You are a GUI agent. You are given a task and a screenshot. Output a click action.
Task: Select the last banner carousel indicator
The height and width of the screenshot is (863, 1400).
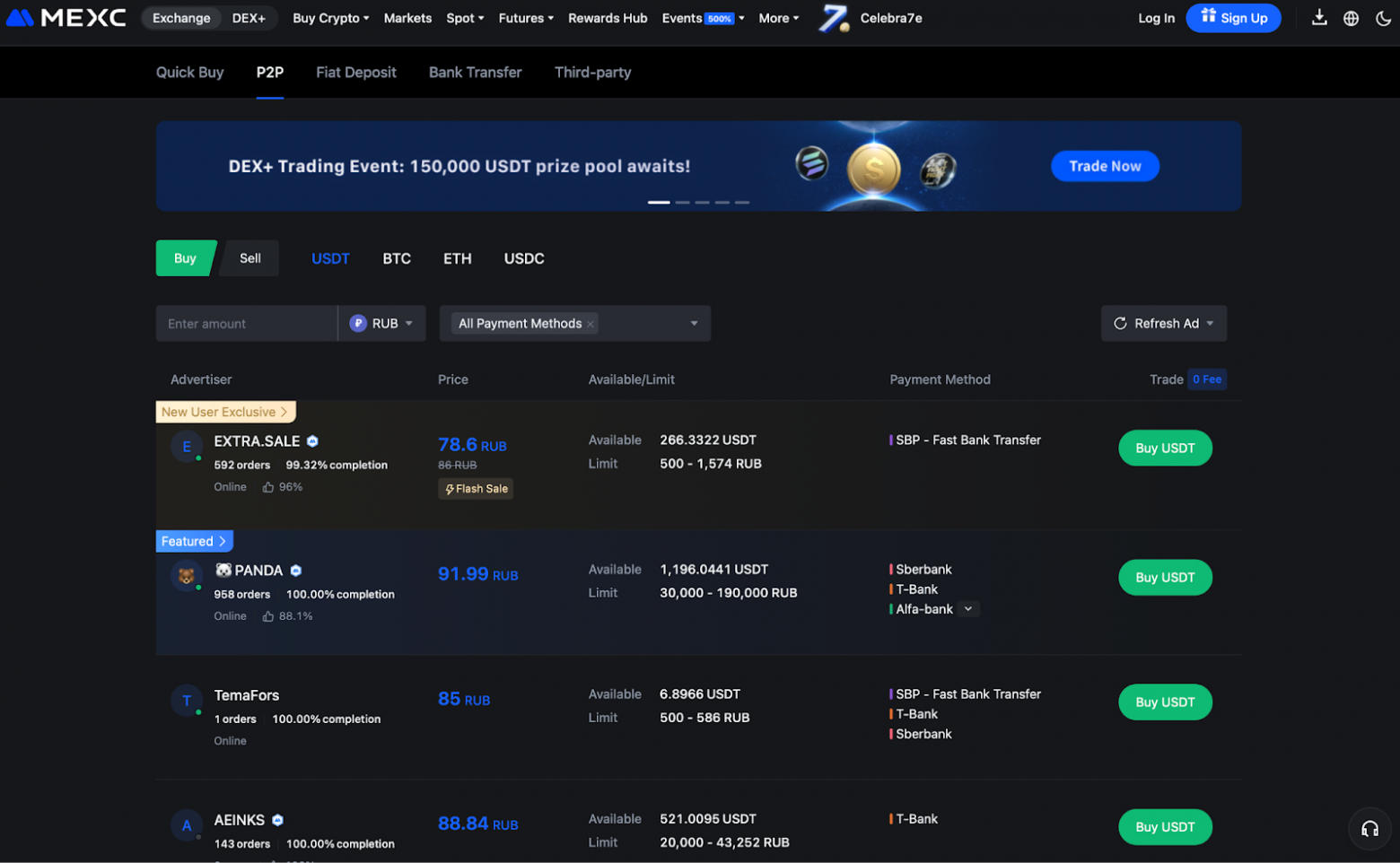pyautogui.click(x=742, y=203)
